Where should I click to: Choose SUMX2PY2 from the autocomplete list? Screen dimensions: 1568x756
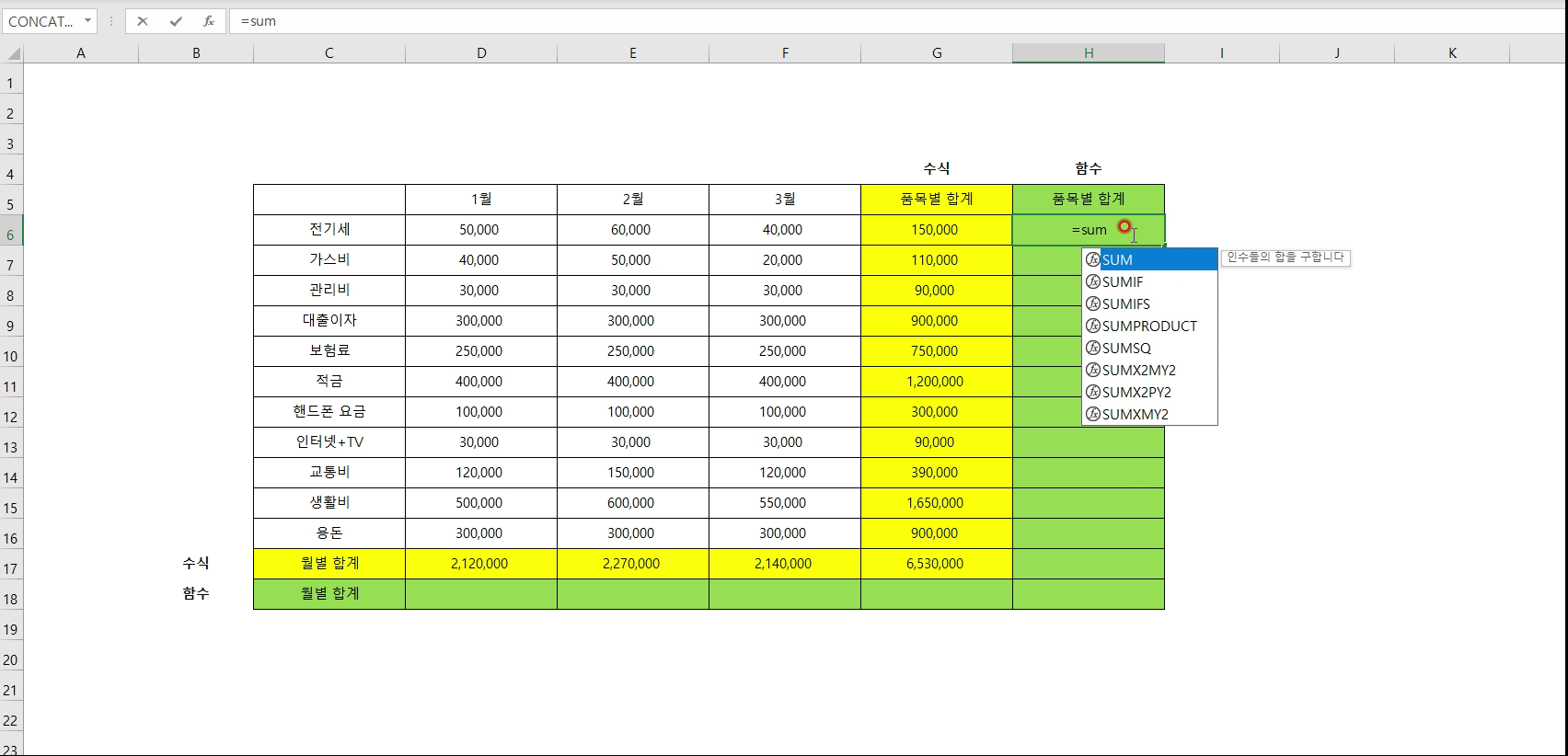click(1149, 392)
